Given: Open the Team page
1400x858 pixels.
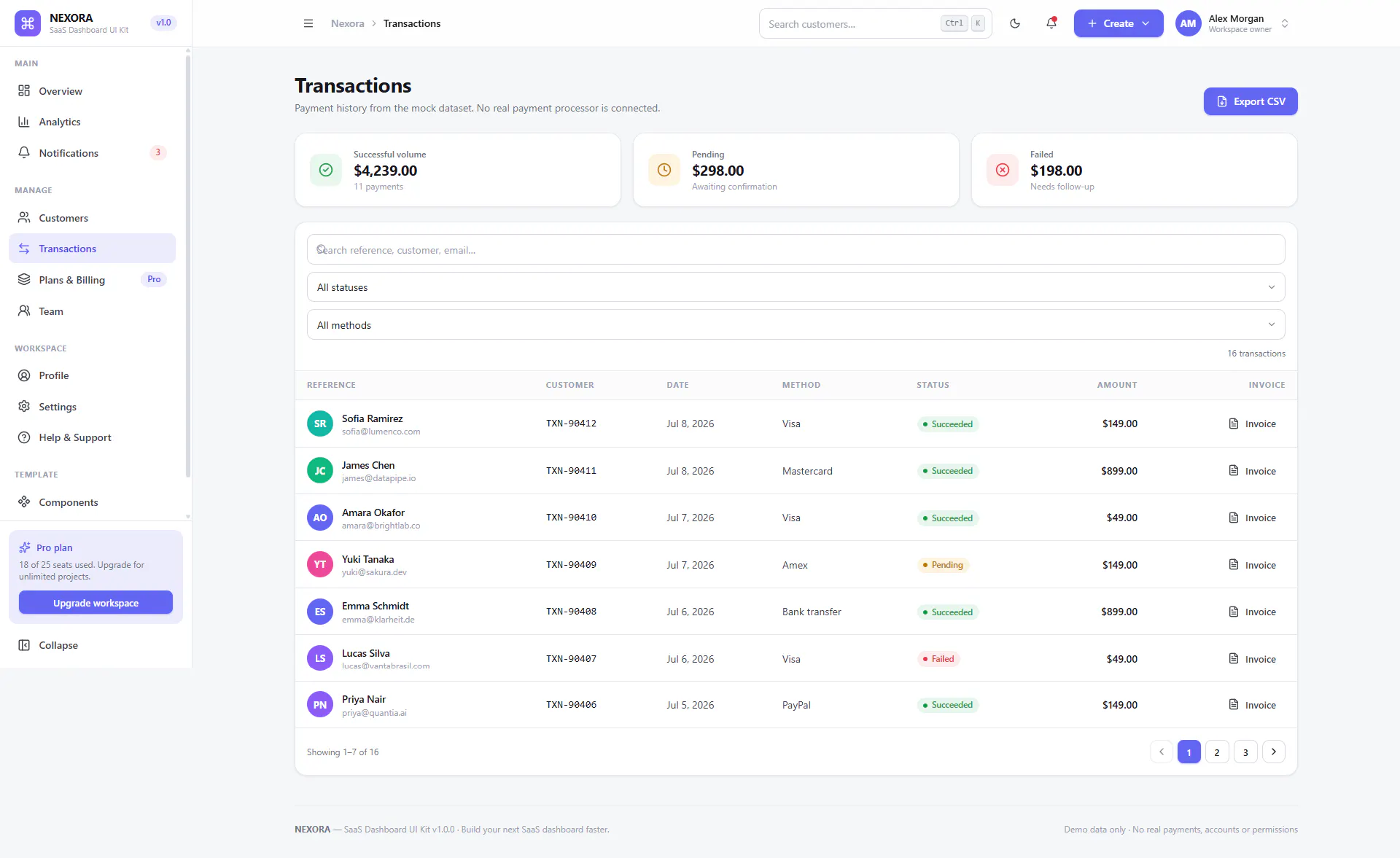Looking at the screenshot, I should [x=92, y=311].
